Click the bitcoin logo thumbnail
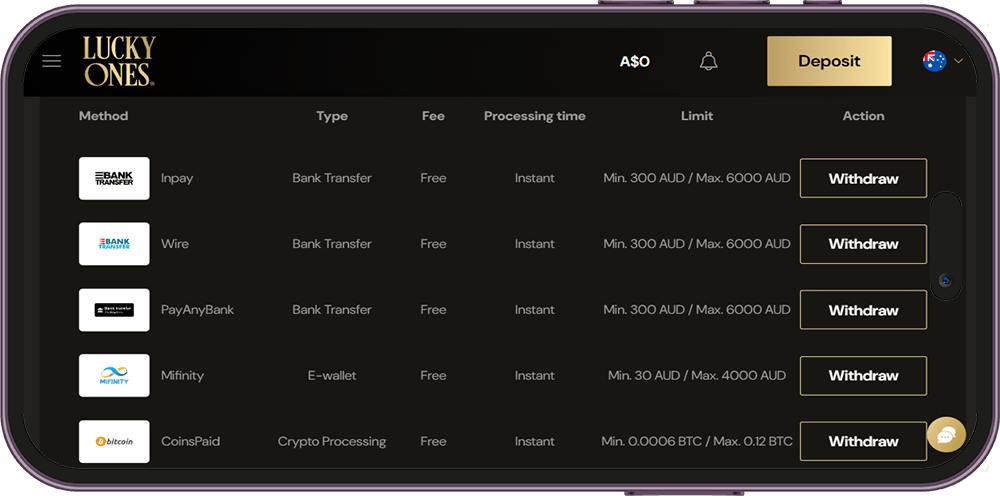Viewport: 1000px width, 496px height. click(x=114, y=441)
